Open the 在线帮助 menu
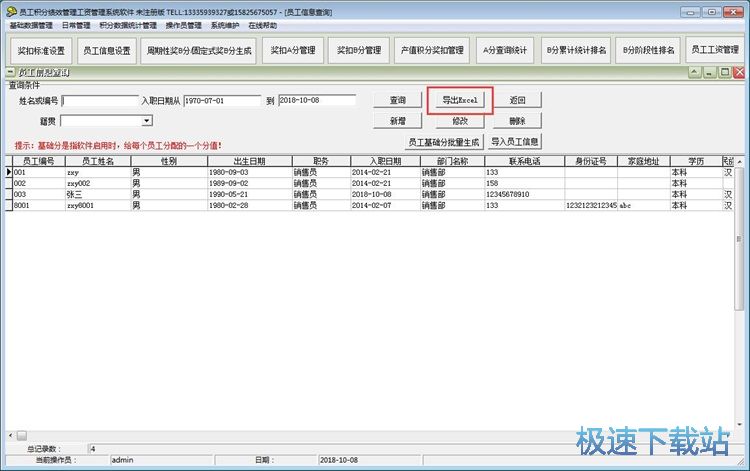This screenshot has width=750, height=471. pos(263,25)
